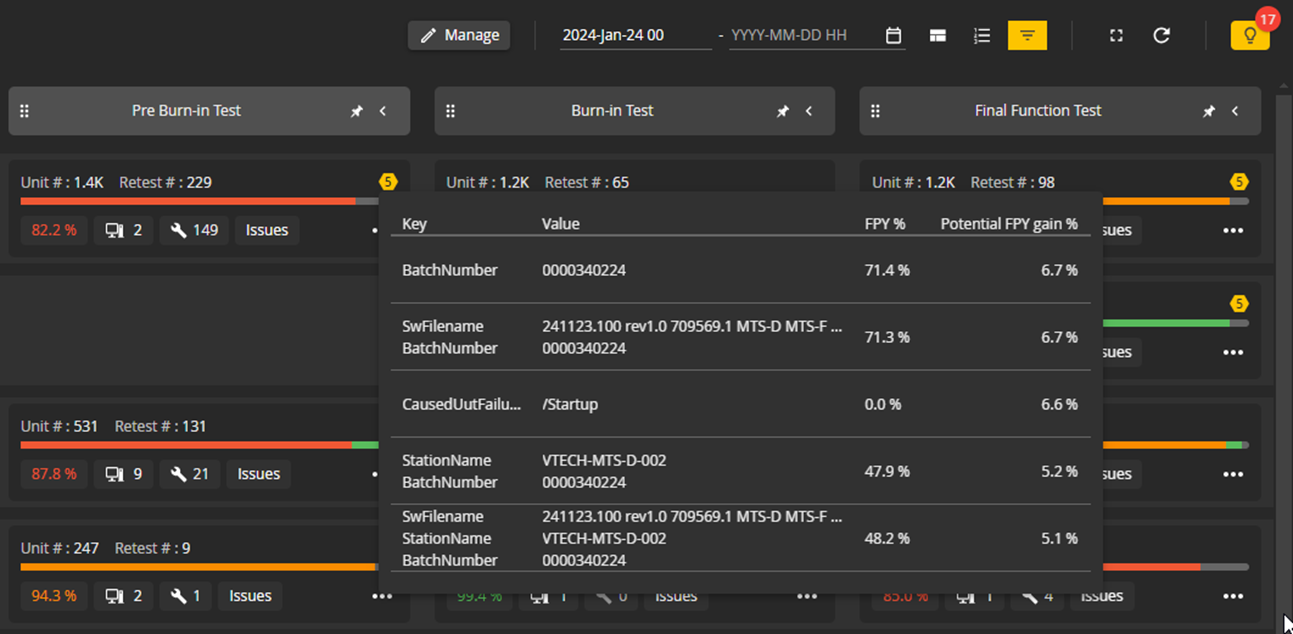The width and height of the screenshot is (1293, 634).
Task: Open lightbulb insights with 17 notifications
Action: (1250, 36)
